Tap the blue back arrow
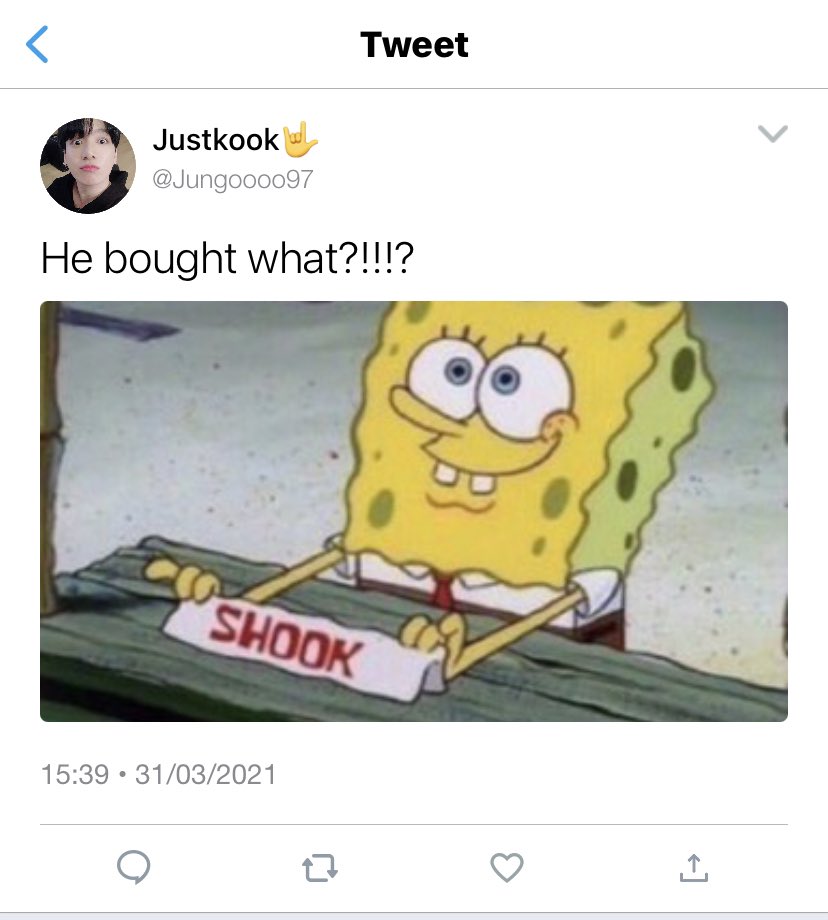Viewport: 828px width, 920px height. pyautogui.click(x=37, y=44)
